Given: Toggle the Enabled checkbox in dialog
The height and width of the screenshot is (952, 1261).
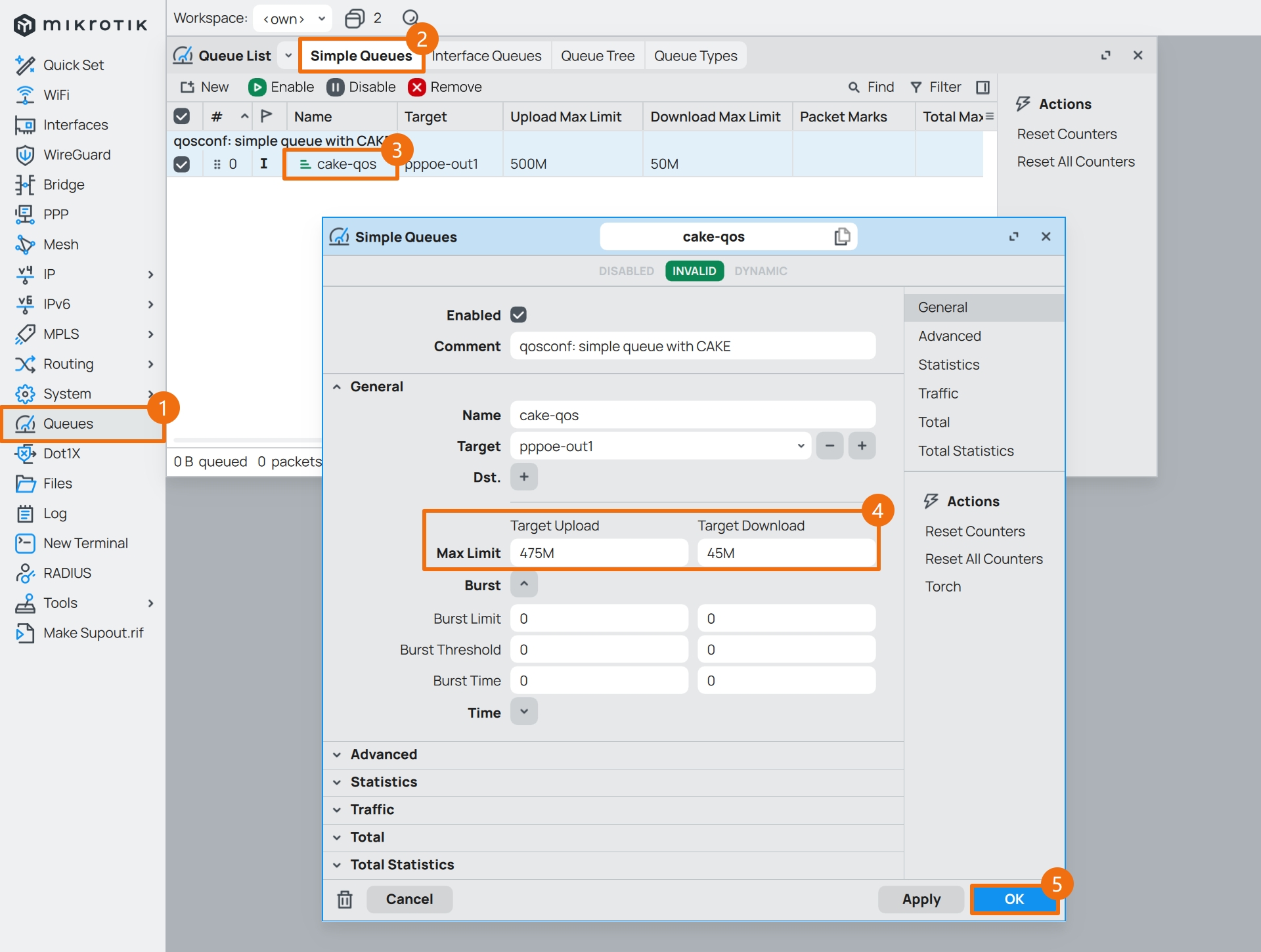Looking at the screenshot, I should 519,315.
